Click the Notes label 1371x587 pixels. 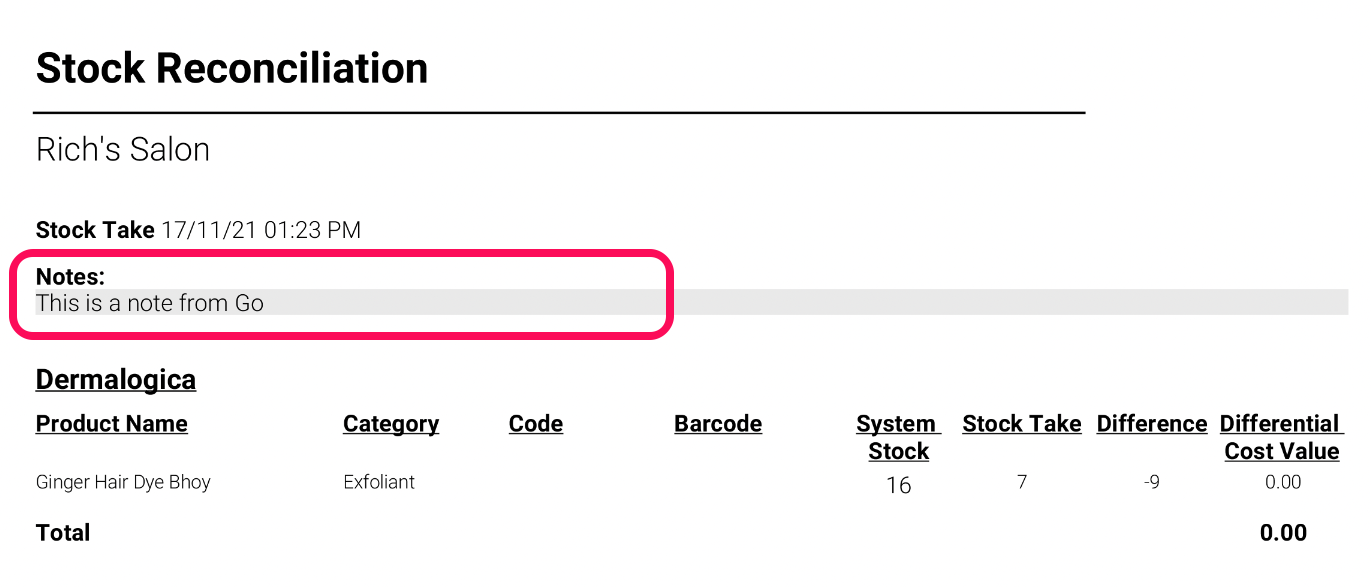[70, 277]
